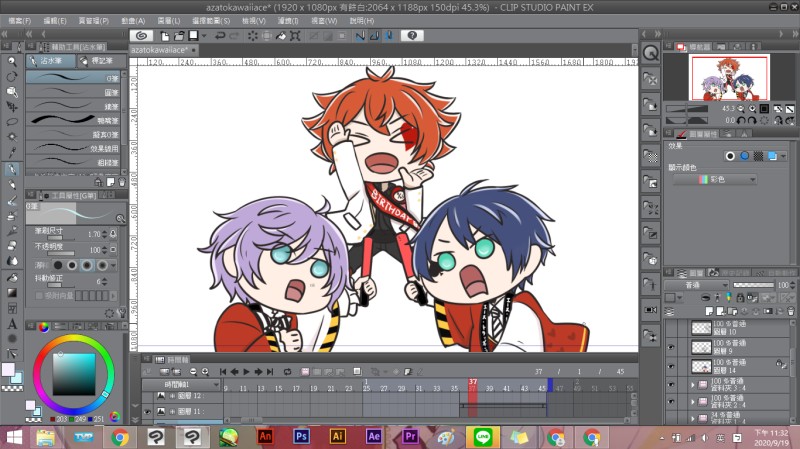Open Chrome from the Windows taskbar

[120, 437]
